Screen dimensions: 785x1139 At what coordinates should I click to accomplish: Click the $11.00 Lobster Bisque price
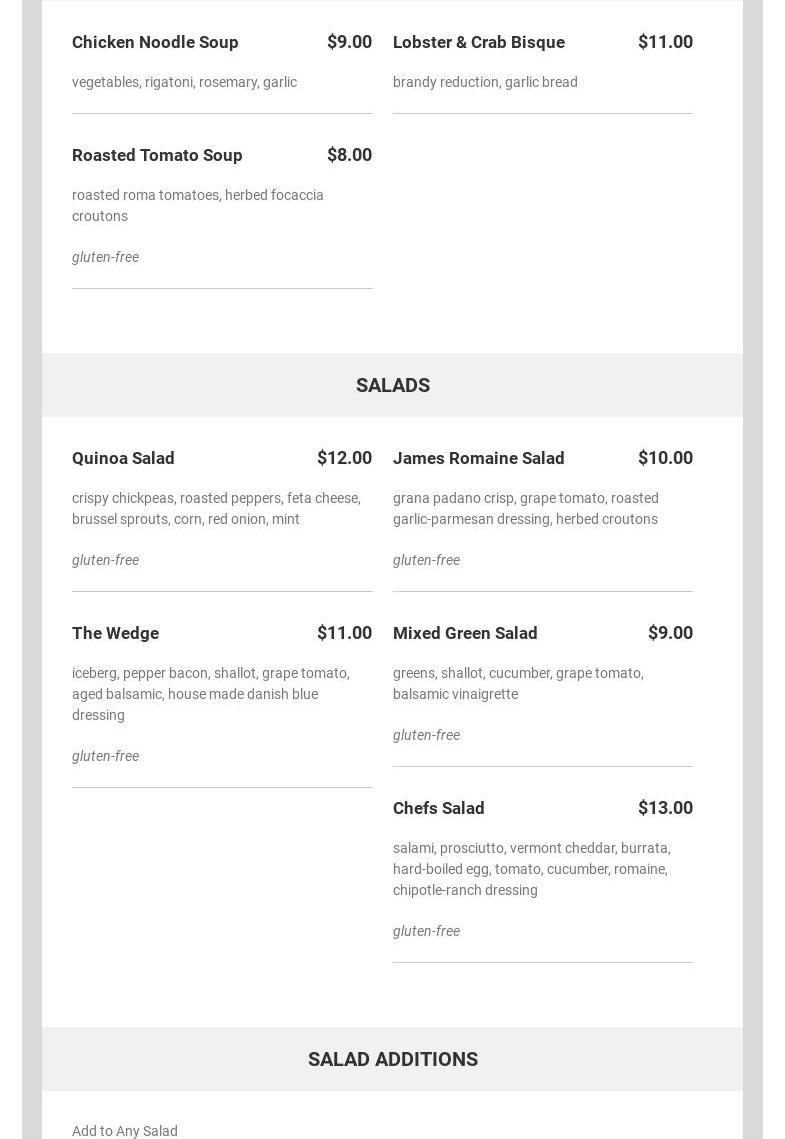665,42
